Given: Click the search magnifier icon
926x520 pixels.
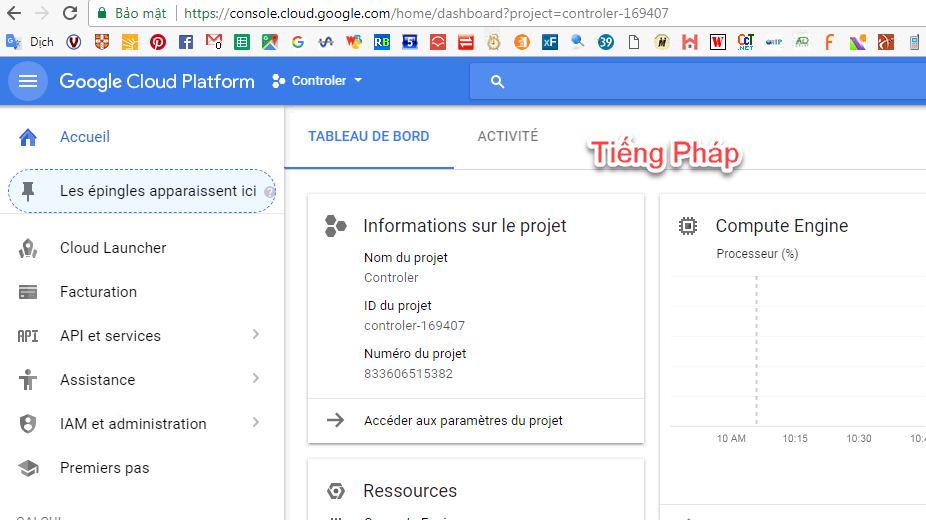Looking at the screenshot, I should click(497, 81).
